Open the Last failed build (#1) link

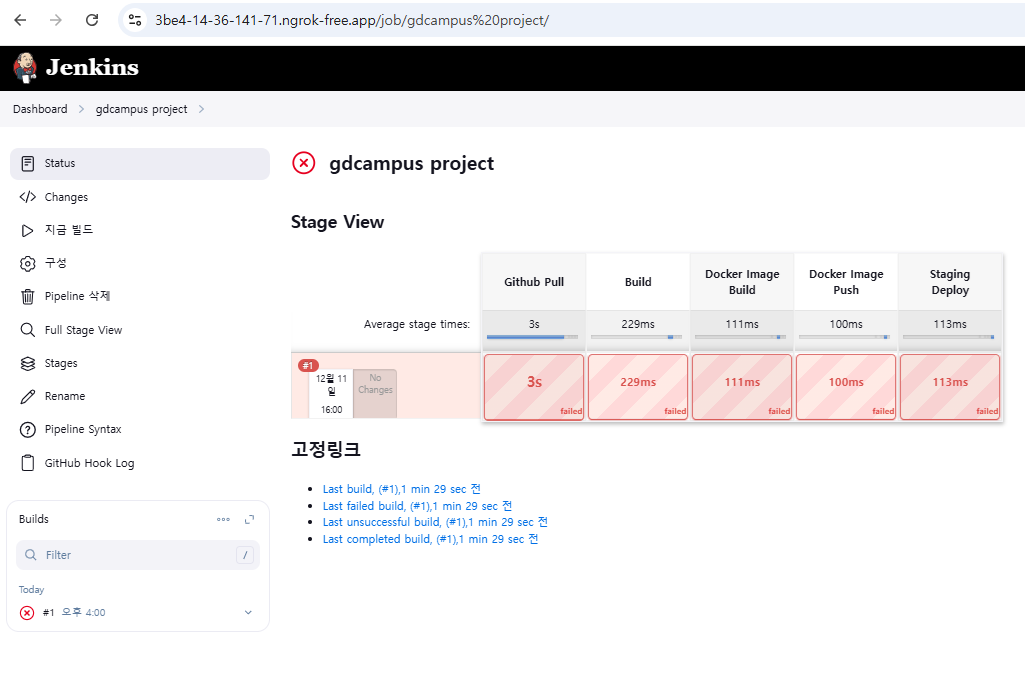point(417,506)
